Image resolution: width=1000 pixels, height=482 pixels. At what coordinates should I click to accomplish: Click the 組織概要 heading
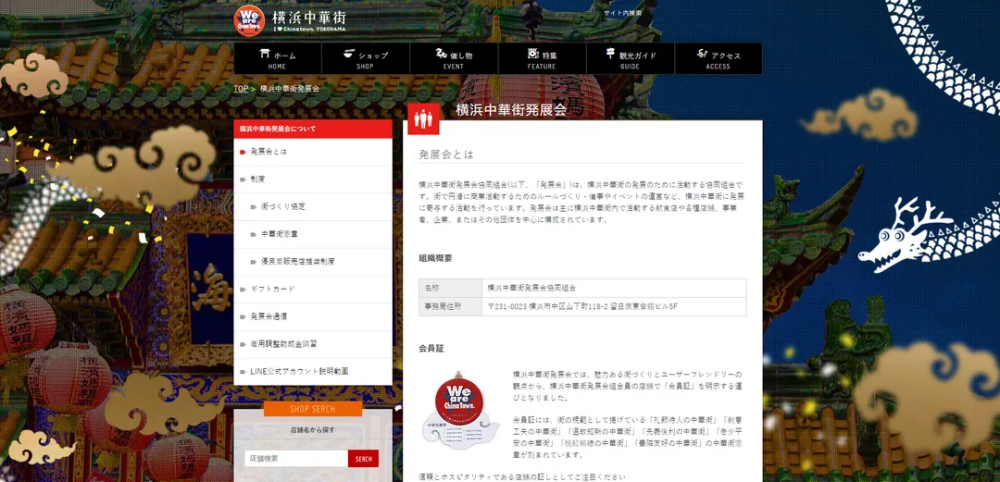[x=436, y=258]
